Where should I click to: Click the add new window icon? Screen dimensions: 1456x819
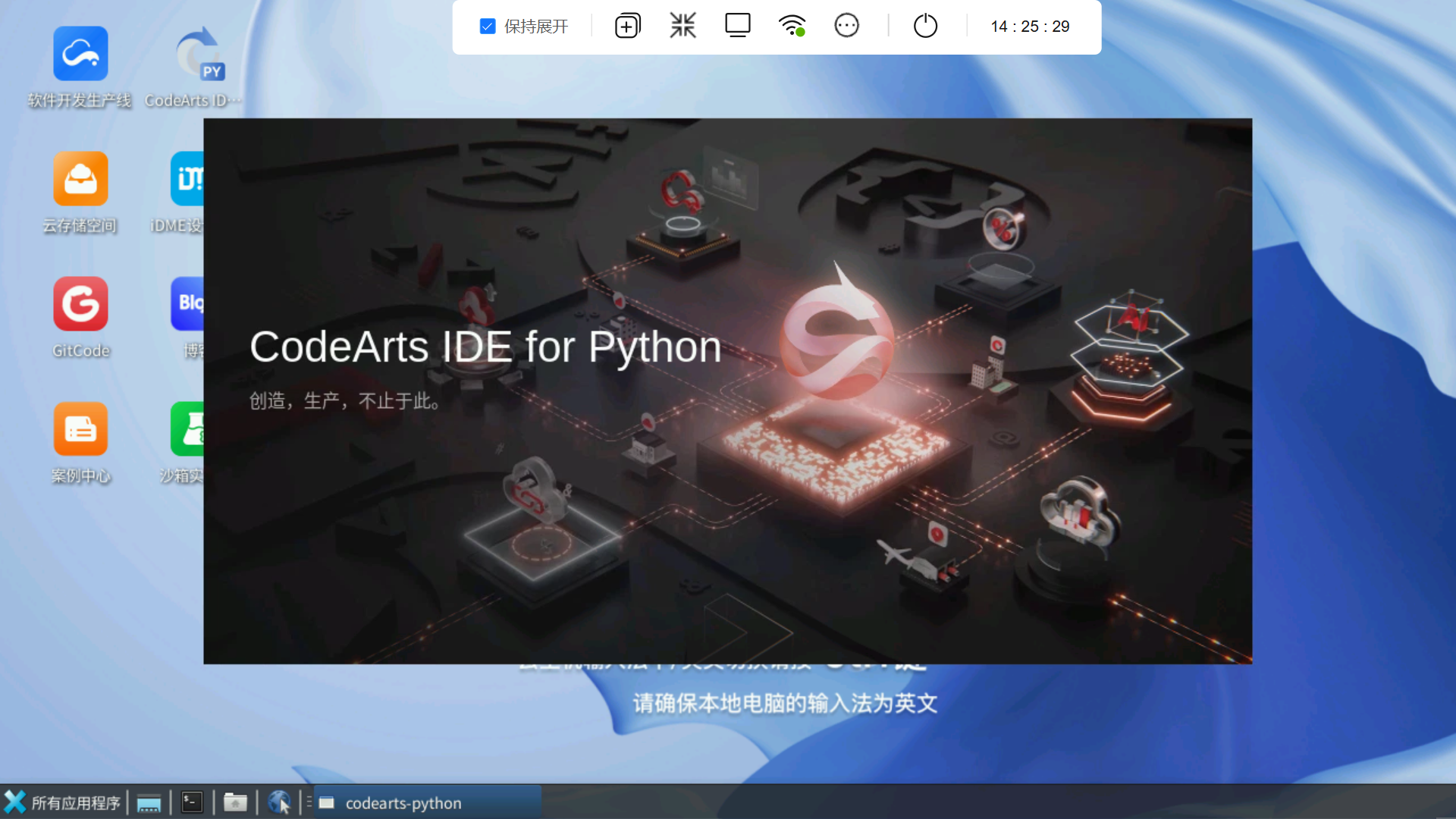(627, 27)
